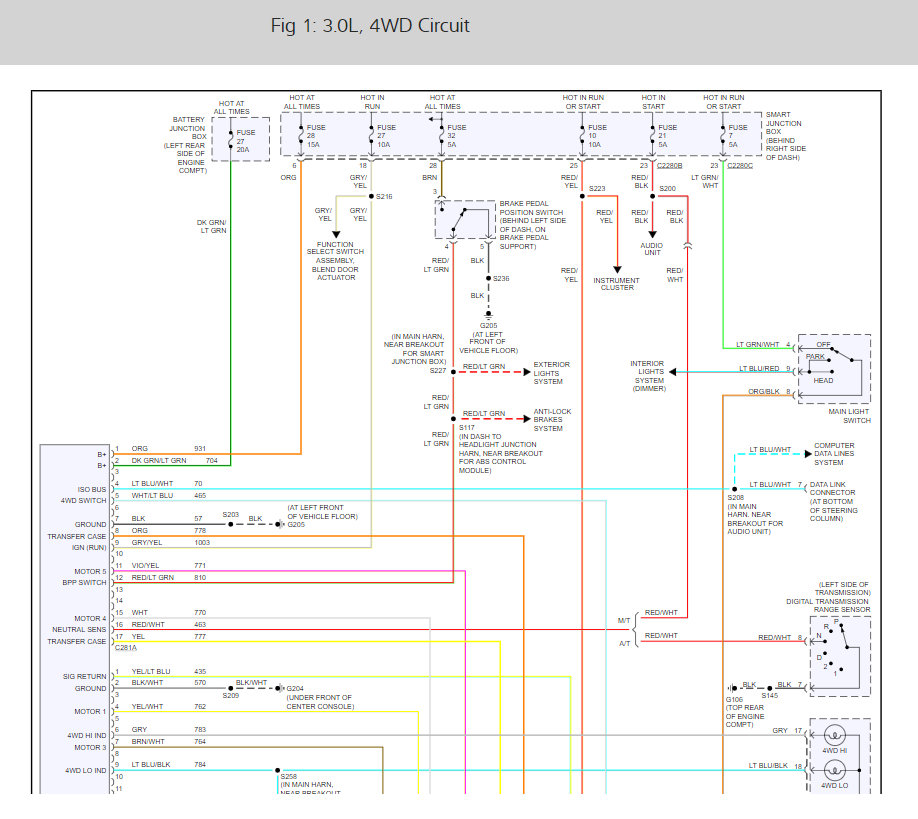
Task: Click the arrow above Function Select Switch Assembly
Action: click(336, 234)
